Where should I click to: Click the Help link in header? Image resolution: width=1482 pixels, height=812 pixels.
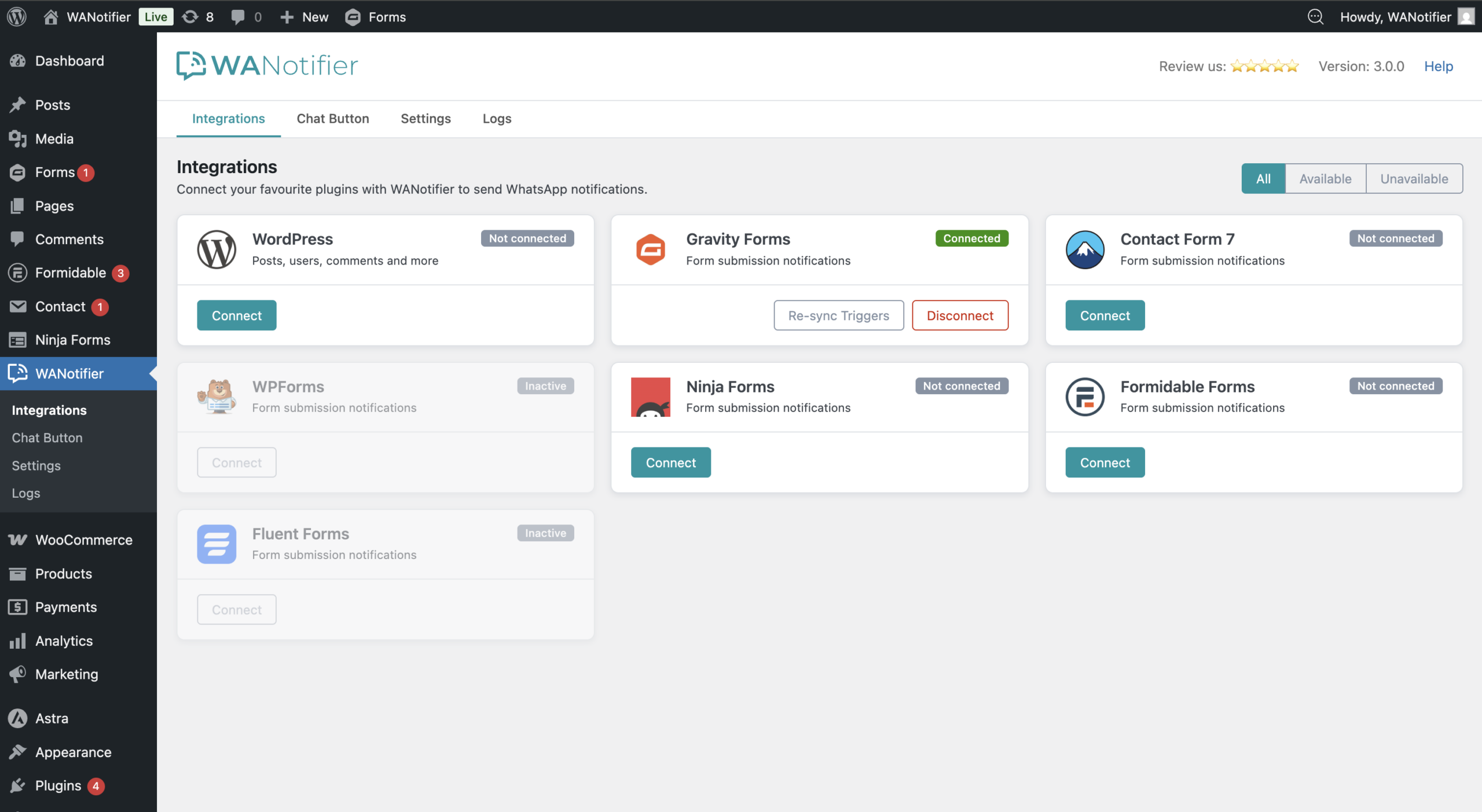point(1438,67)
